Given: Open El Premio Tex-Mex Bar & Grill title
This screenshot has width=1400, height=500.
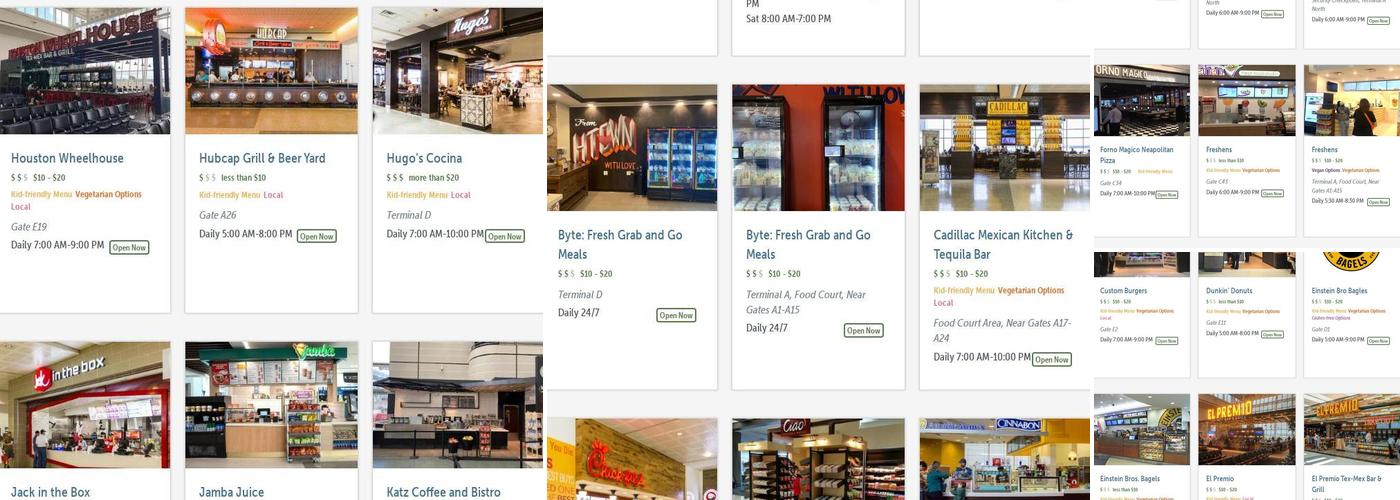Looking at the screenshot, I should coord(1346,484).
